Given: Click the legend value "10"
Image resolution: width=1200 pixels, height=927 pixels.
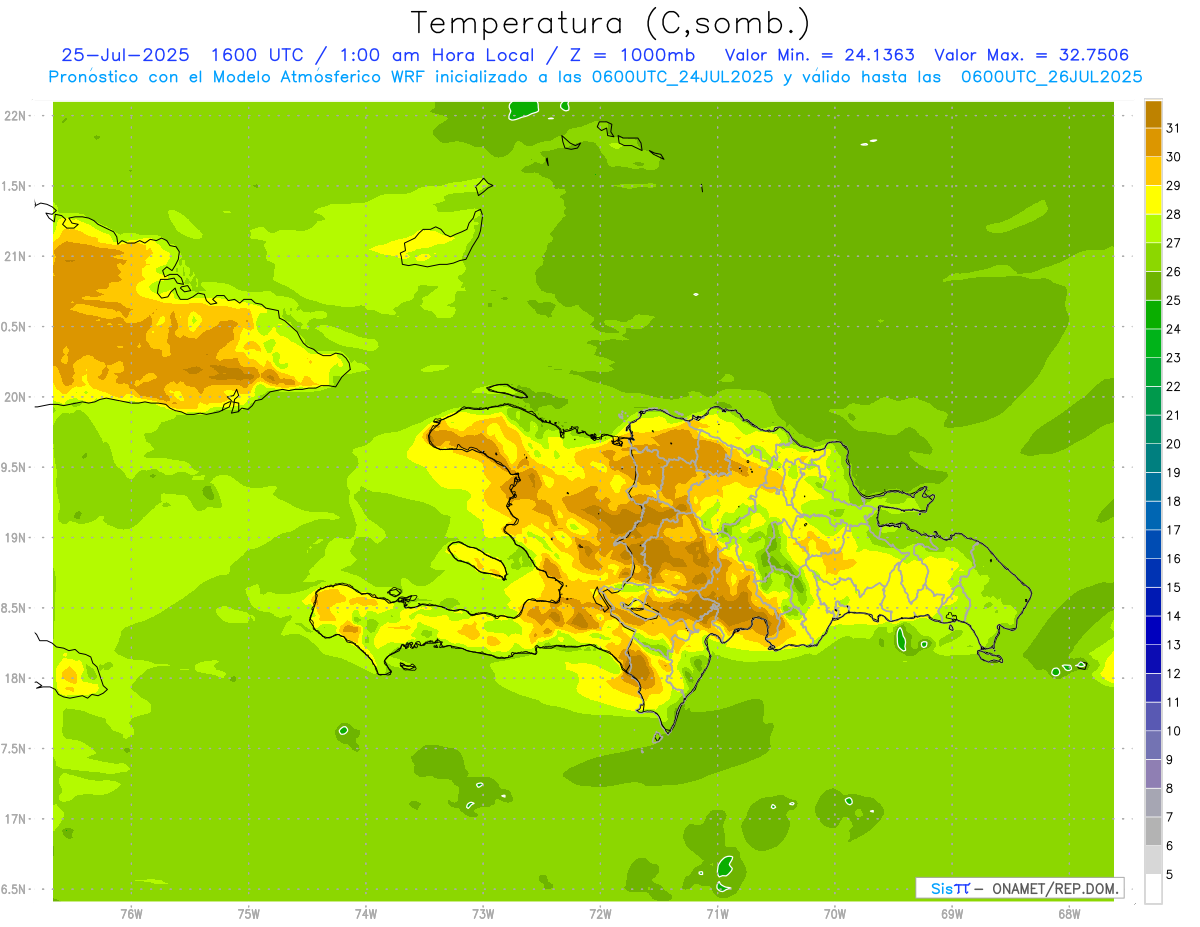Looking at the screenshot, I should 1174,731.
